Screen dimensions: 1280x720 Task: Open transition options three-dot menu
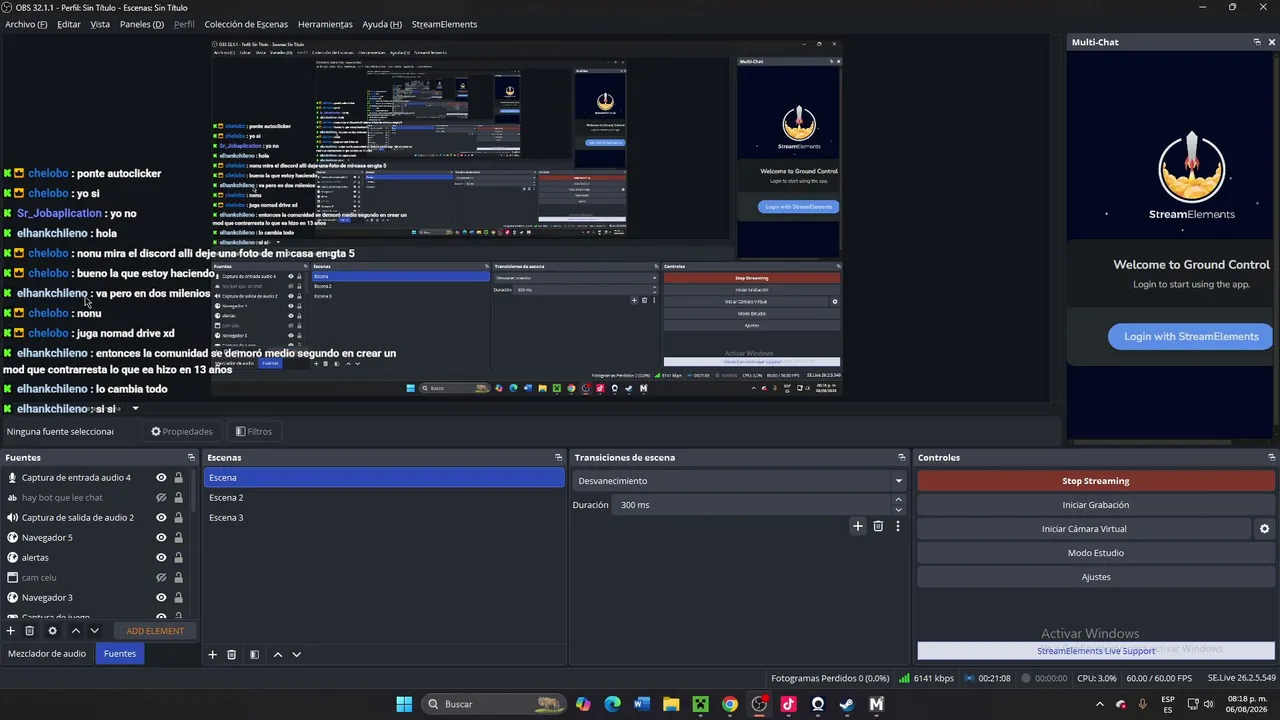897,526
